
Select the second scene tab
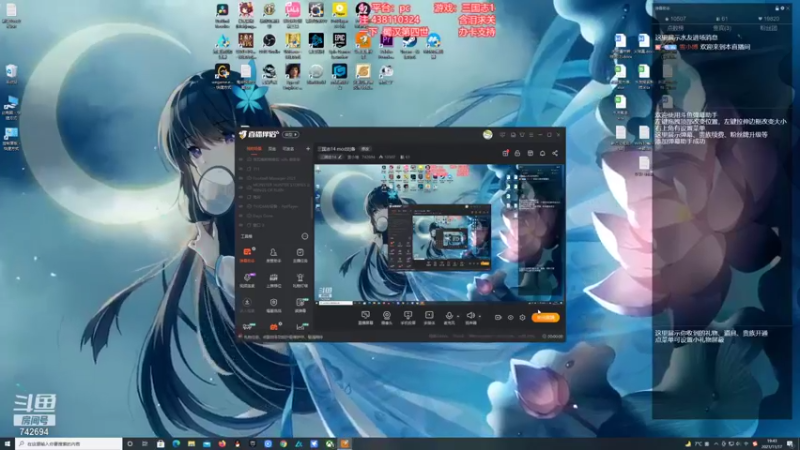click(x=272, y=149)
